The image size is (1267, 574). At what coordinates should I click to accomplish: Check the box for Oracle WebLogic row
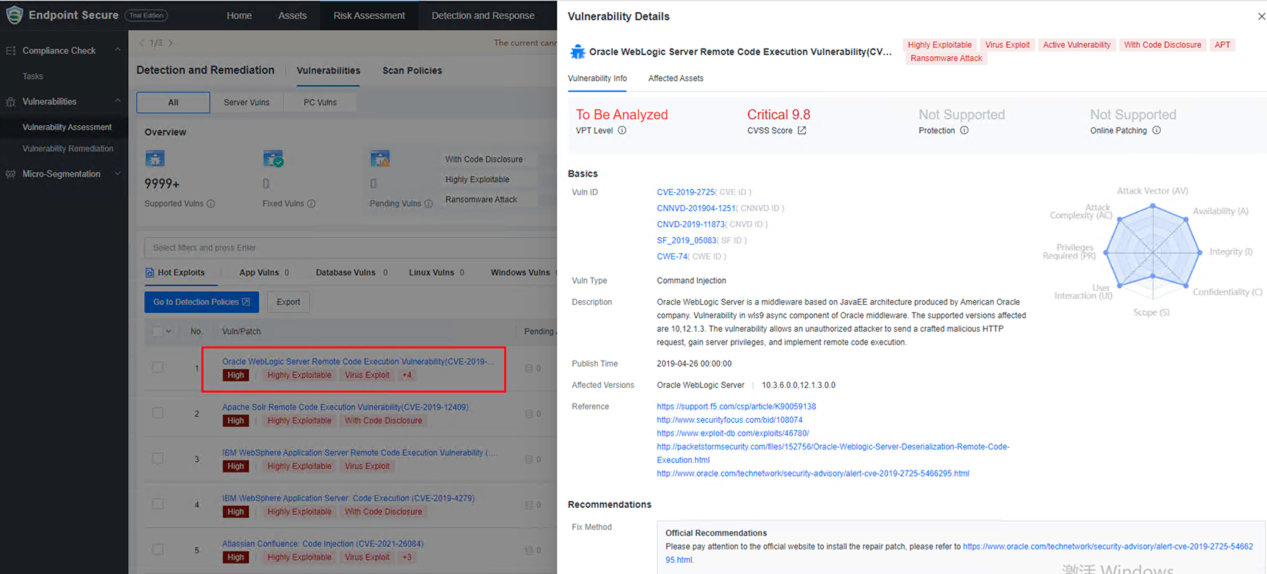[158, 368]
